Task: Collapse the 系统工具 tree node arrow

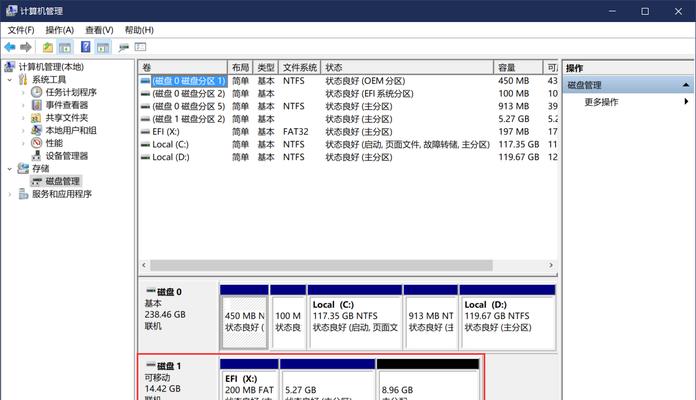Action: coord(10,80)
